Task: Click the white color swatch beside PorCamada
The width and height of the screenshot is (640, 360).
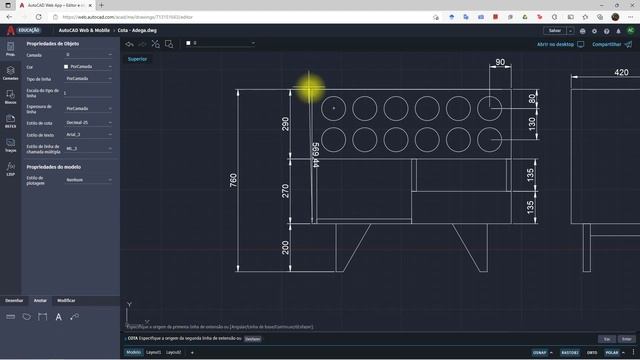Action: [66, 67]
